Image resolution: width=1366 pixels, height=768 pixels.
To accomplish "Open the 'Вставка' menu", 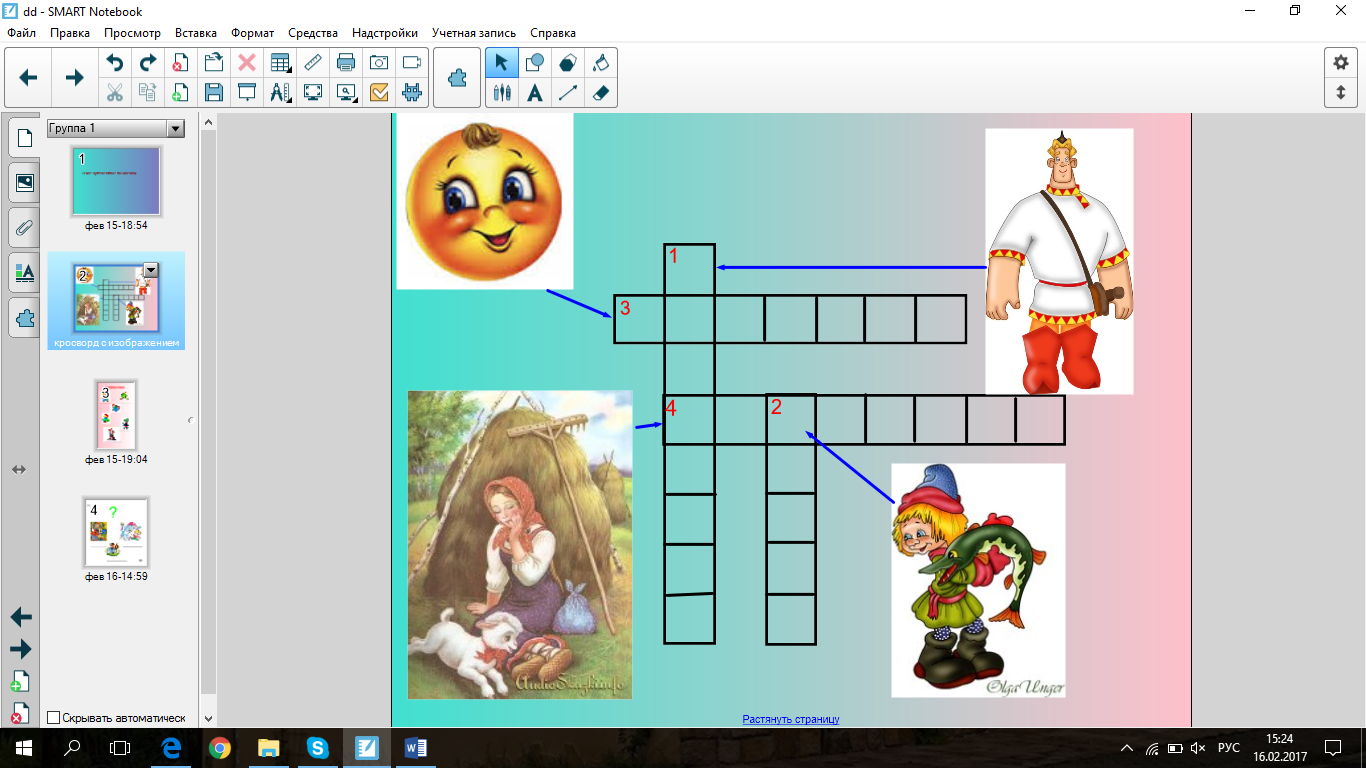I will (x=196, y=33).
